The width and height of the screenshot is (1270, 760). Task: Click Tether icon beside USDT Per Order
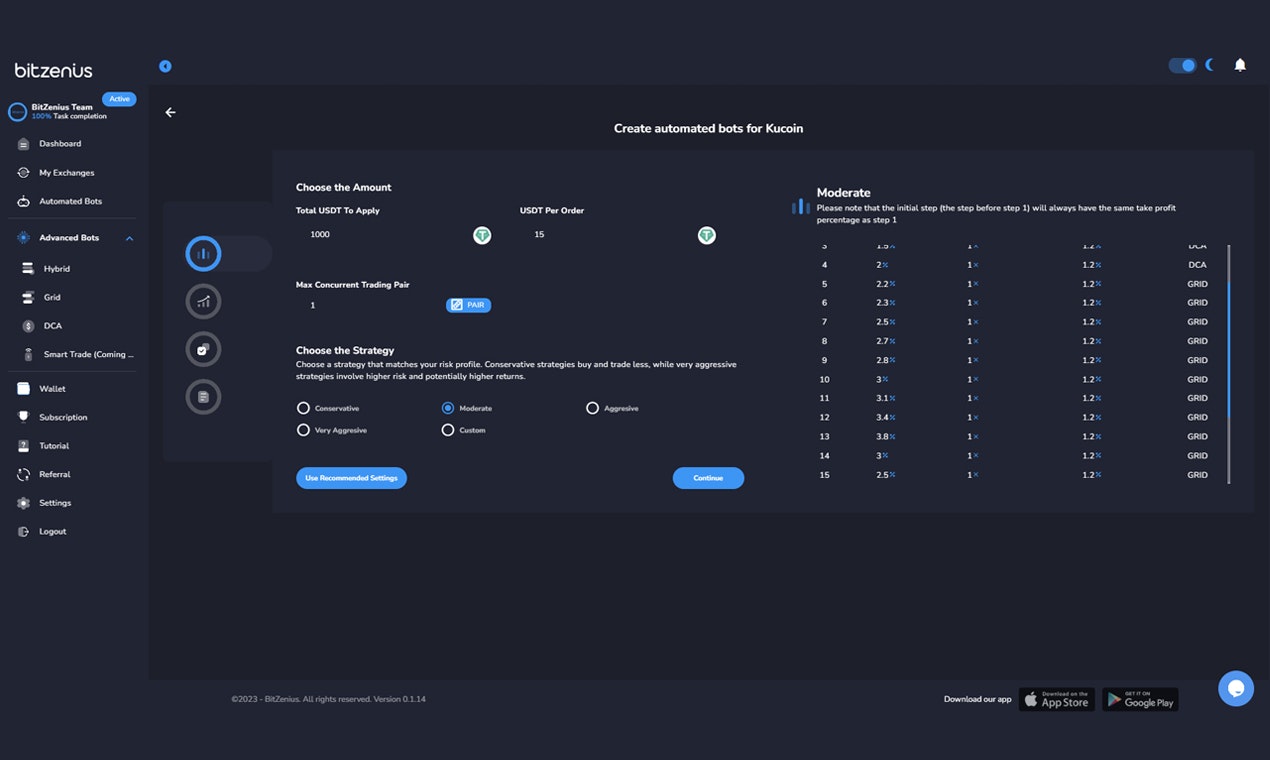click(x=707, y=236)
